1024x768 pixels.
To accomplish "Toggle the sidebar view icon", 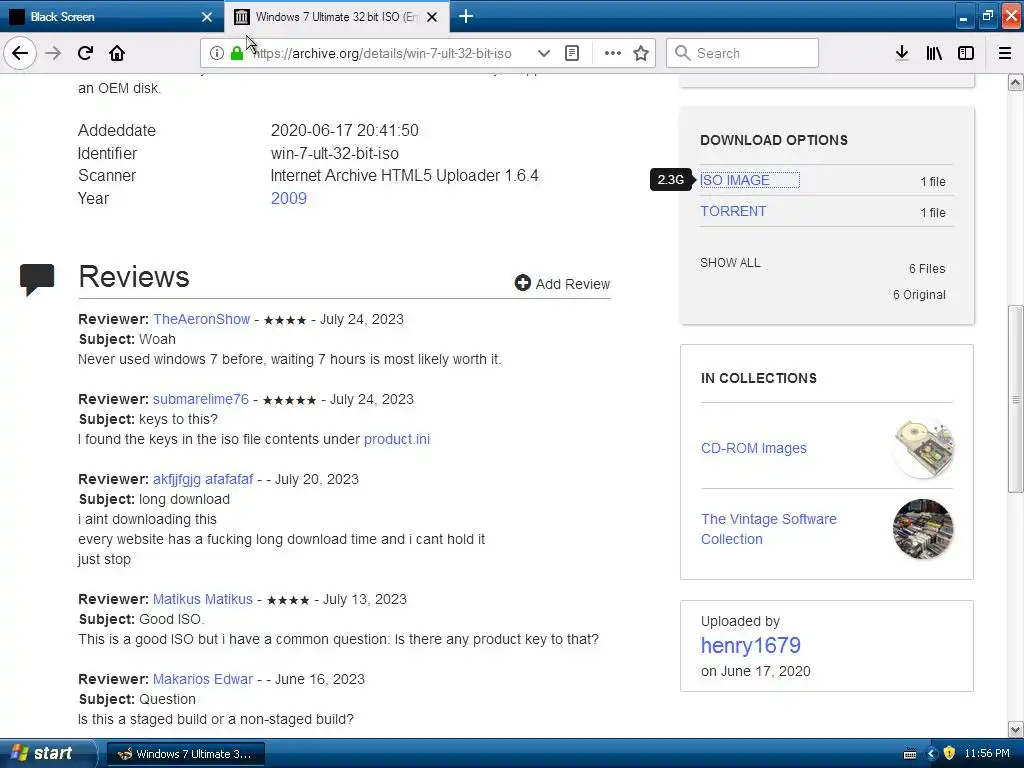I will pyautogui.click(x=966, y=53).
